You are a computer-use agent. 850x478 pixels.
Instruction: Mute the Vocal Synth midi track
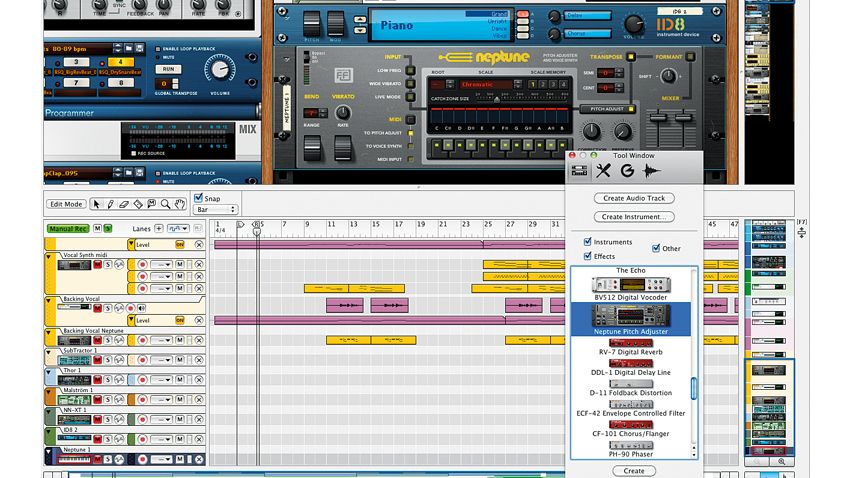[x=98, y=264]
